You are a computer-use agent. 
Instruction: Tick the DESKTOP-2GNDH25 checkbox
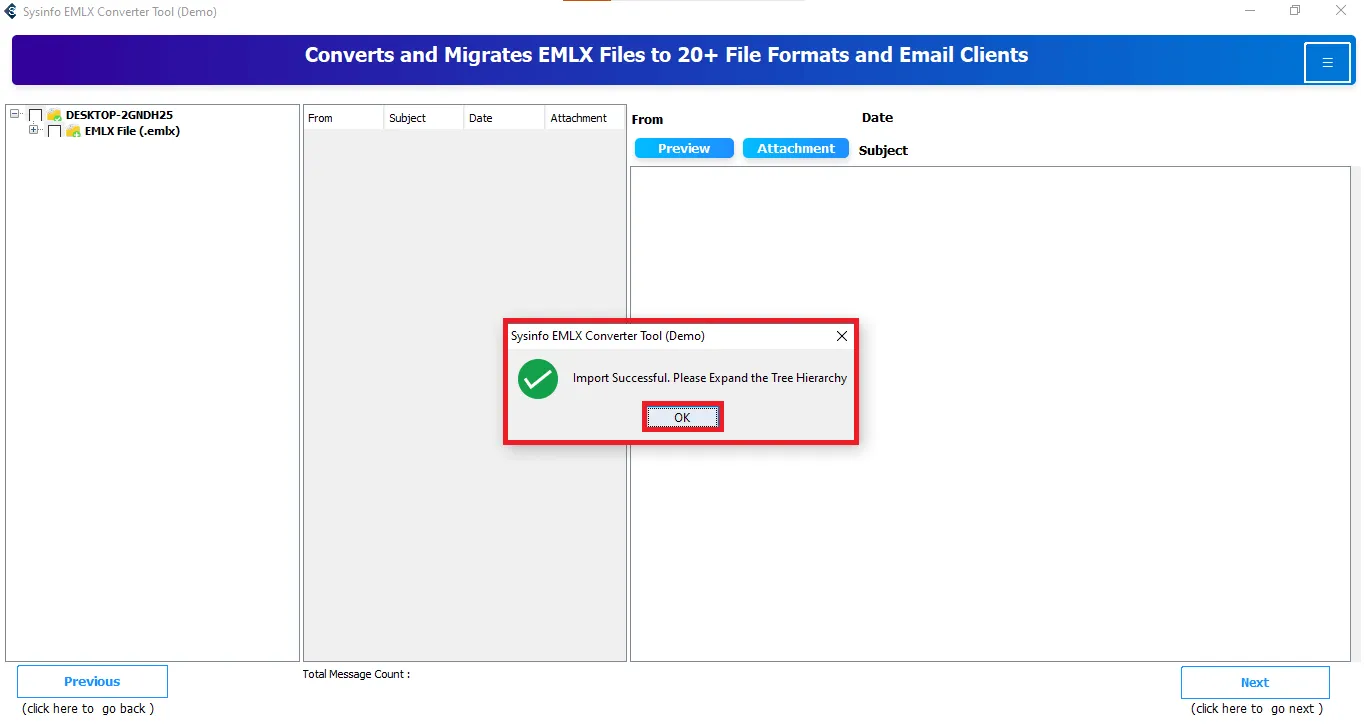36,115
